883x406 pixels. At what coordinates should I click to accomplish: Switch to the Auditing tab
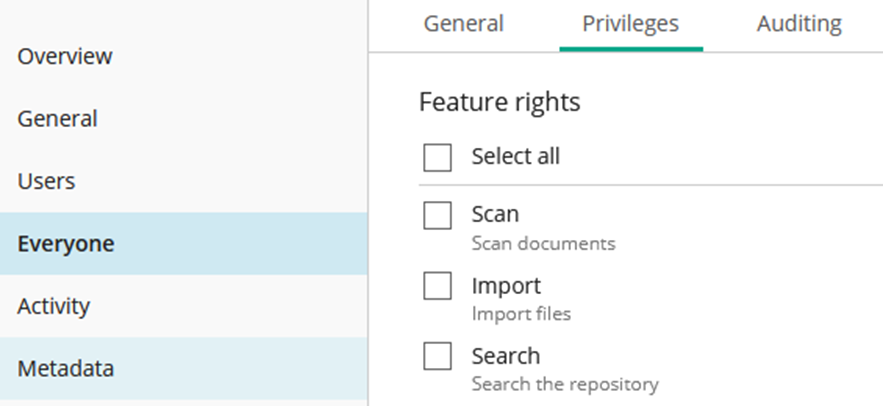[799, 24]
